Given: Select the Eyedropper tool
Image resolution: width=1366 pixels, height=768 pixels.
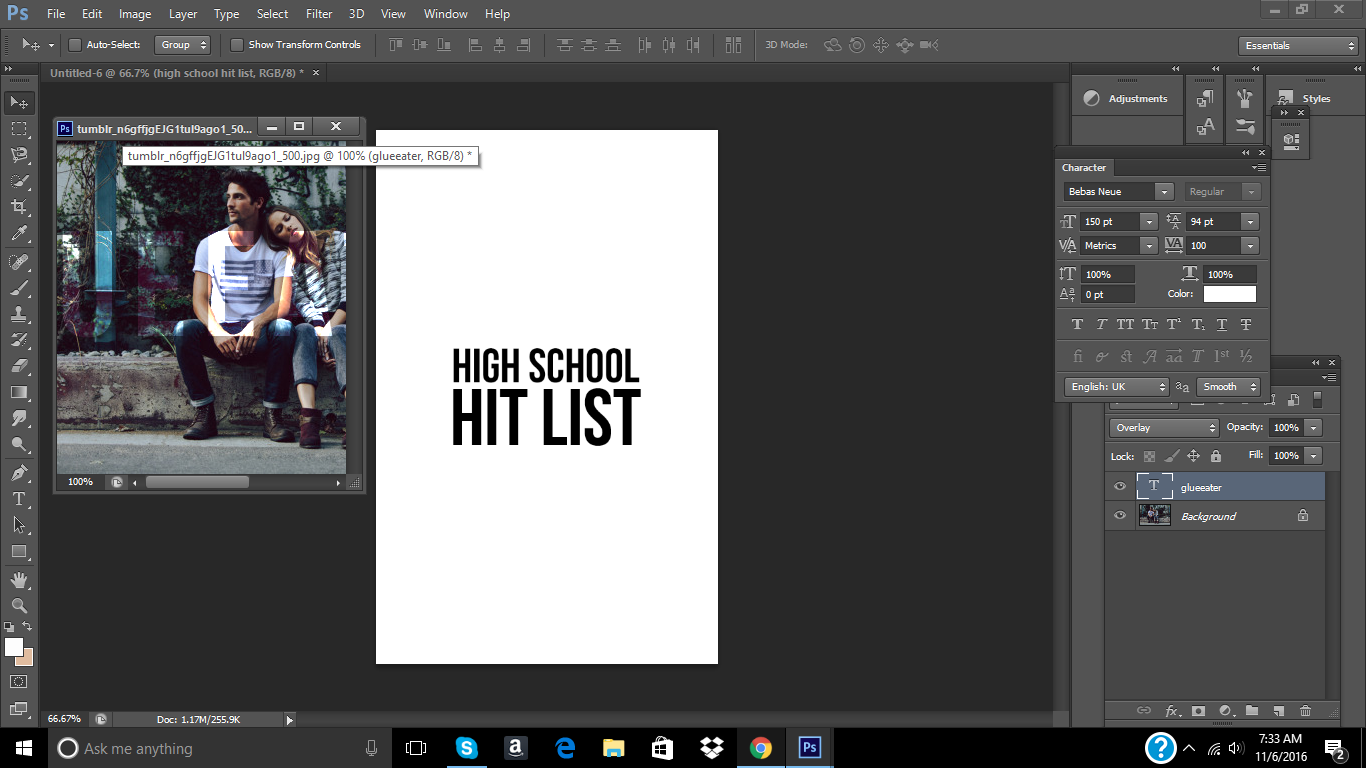Looking at the screenshot, I should 19,234.
